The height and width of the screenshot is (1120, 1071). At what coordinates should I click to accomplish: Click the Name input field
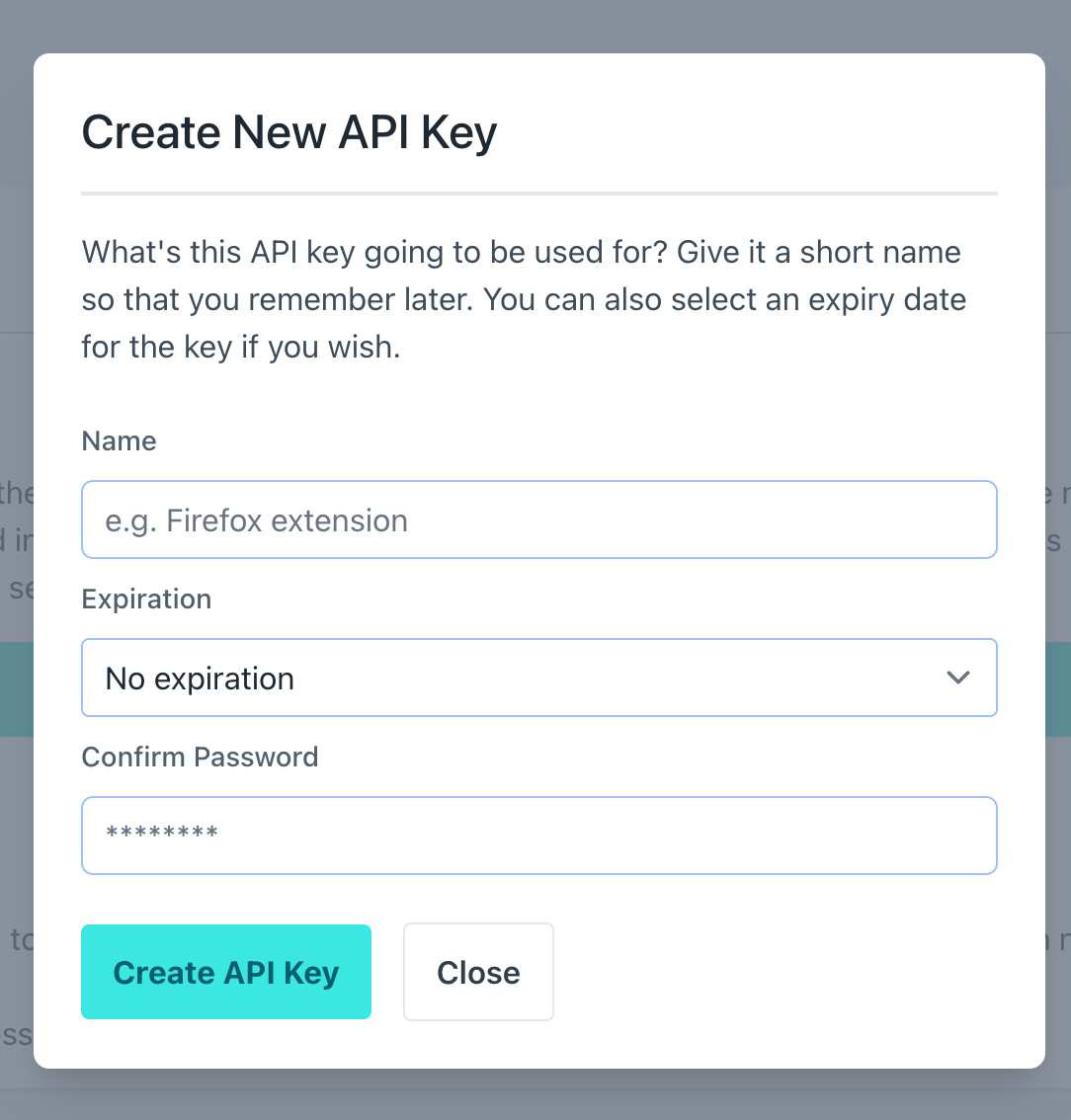coord(538,520)
